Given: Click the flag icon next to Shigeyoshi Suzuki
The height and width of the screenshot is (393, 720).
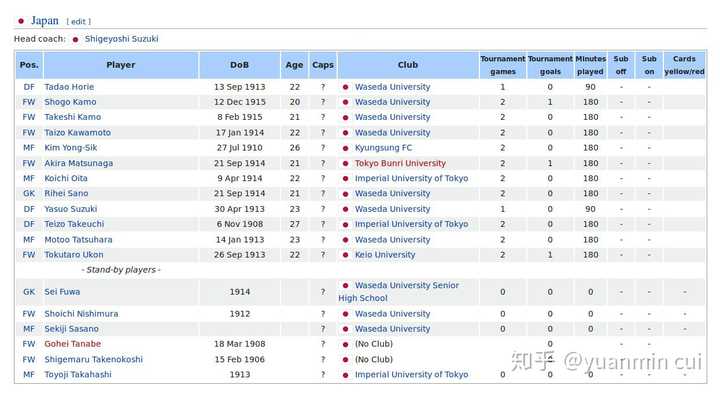Looking at the screenshot, I should pyautogui.click(x=75, y=39).
